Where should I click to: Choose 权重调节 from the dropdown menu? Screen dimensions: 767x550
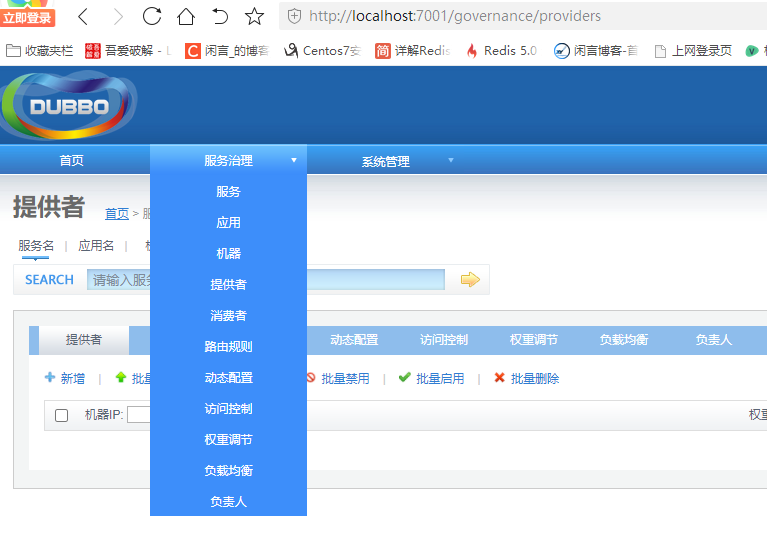point(228,439)
